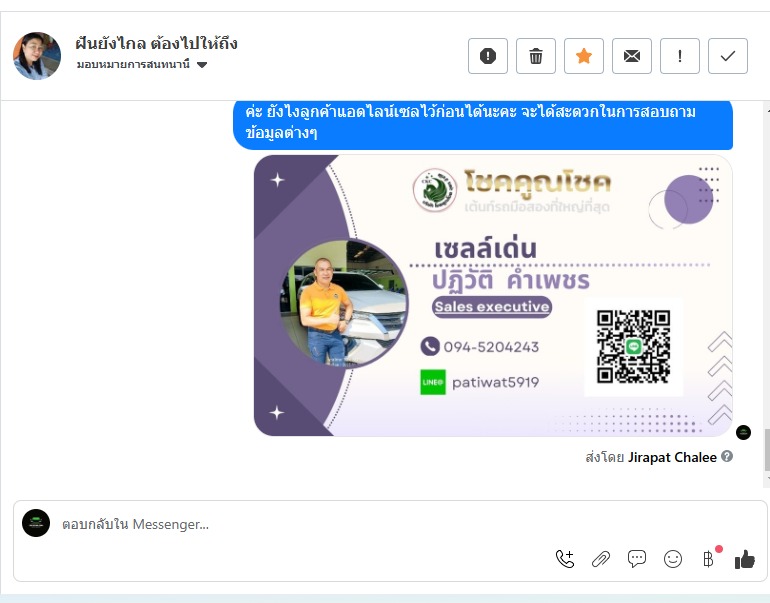Expand the มอบหมายการสนทนานี้ dropdown arrow
Screen dimensions: 770x603
[202, 64]
